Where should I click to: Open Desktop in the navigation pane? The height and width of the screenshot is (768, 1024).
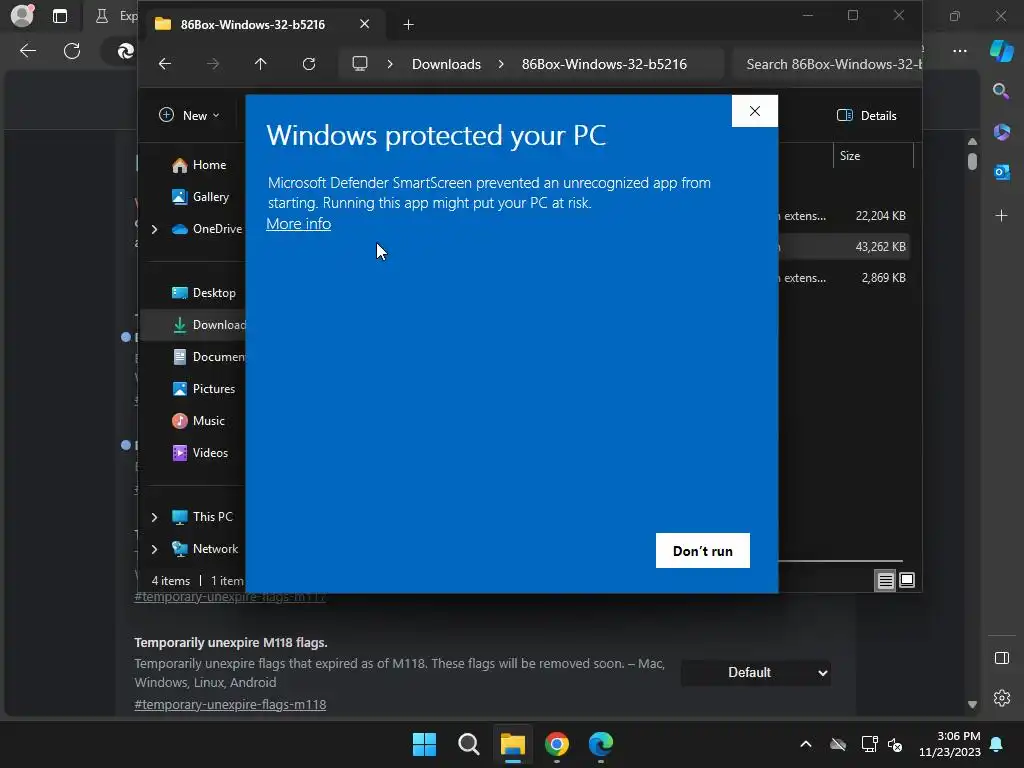coord(204,293)
